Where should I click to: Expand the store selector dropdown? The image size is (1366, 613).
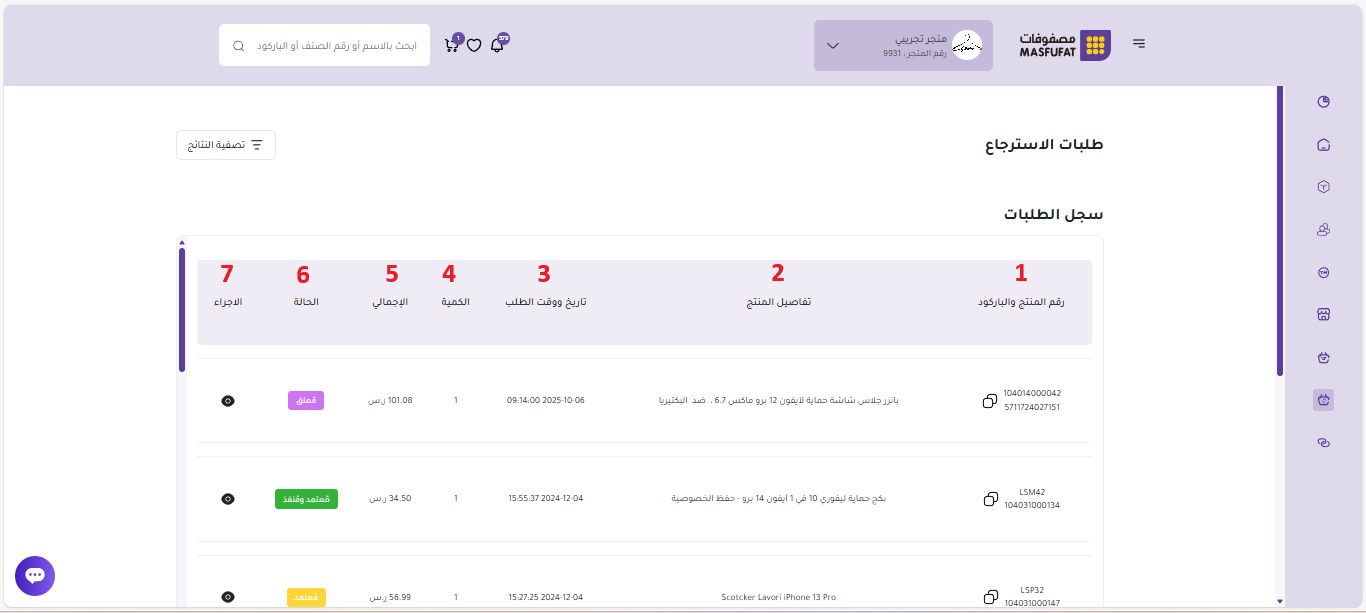coord(832,46)
